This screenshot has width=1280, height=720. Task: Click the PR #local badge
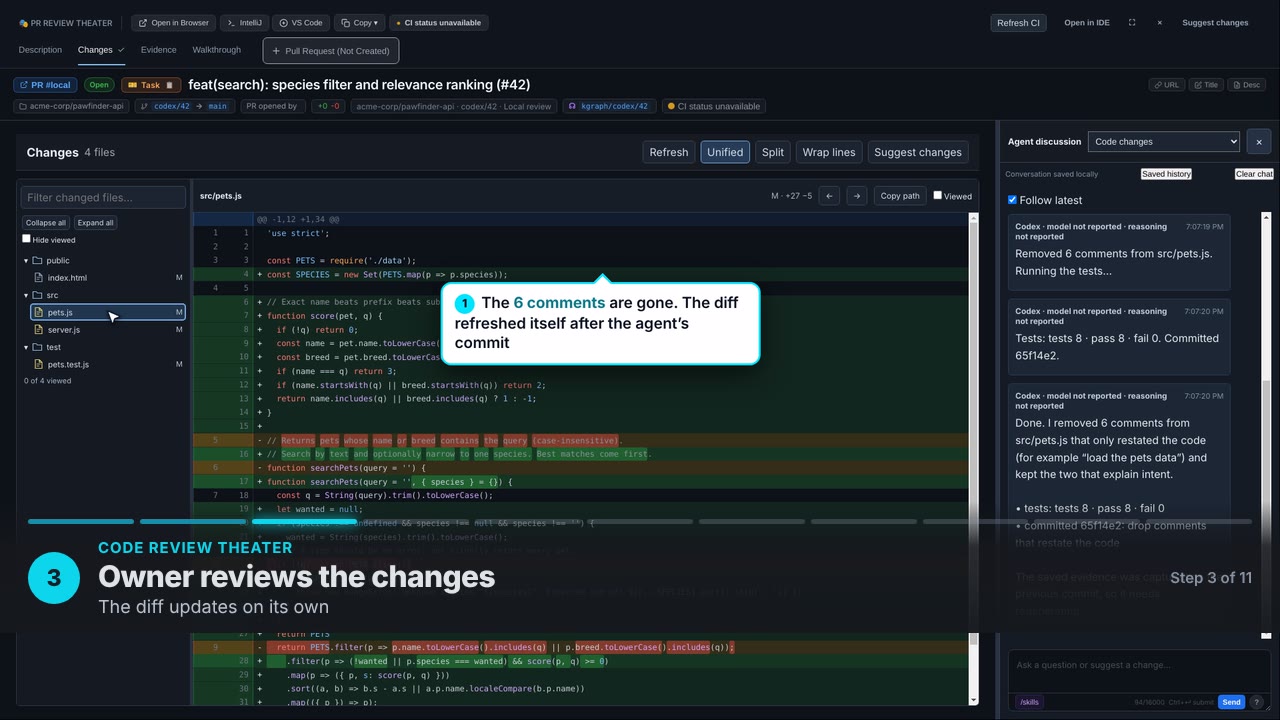(44, 85)
